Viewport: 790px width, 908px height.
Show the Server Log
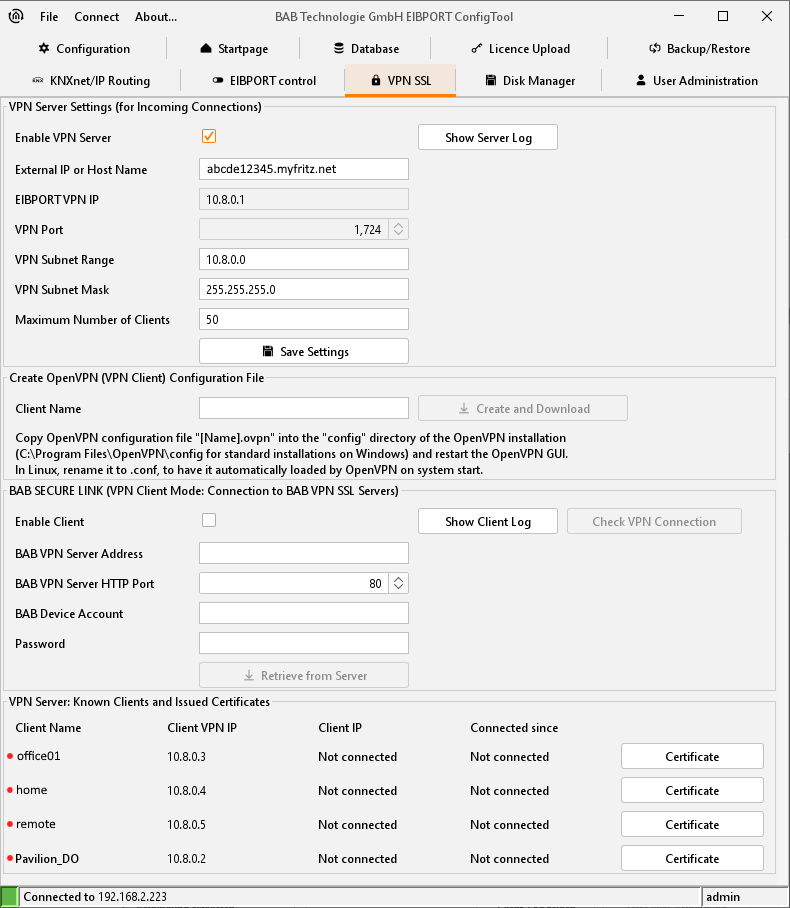[x=487, y=137]
